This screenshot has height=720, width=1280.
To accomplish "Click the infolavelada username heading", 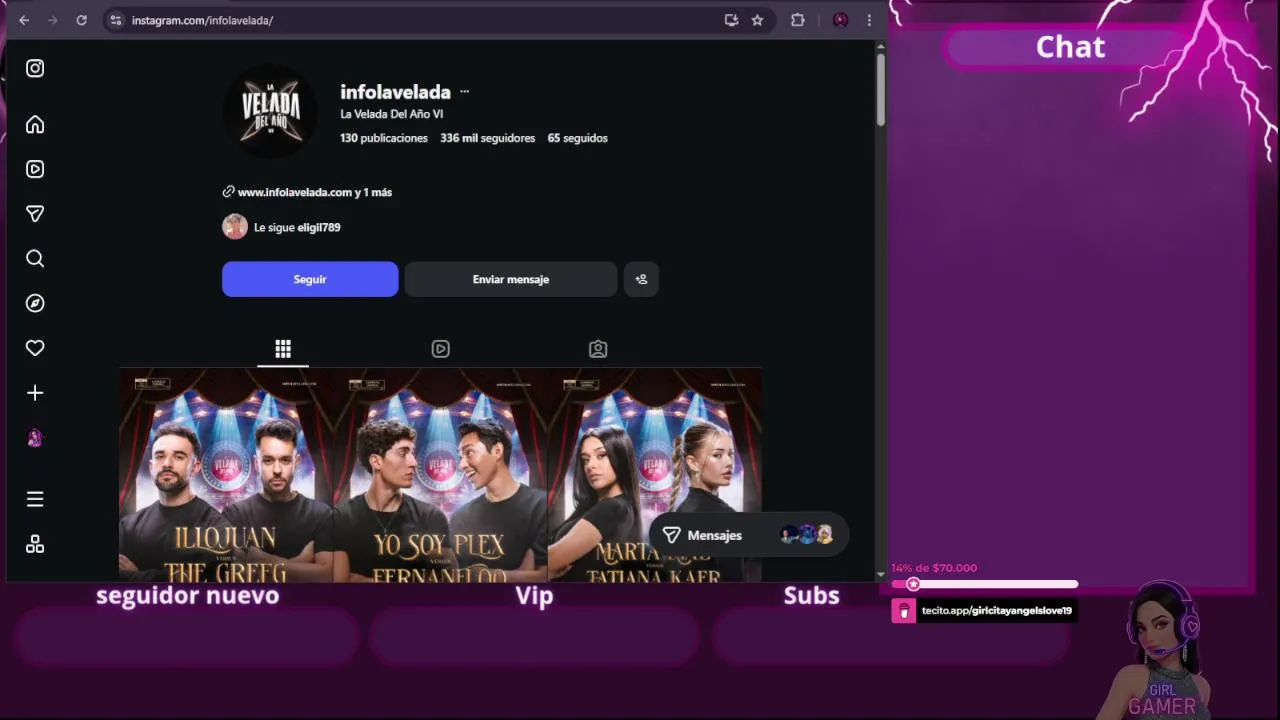I will tap(395, 92).
